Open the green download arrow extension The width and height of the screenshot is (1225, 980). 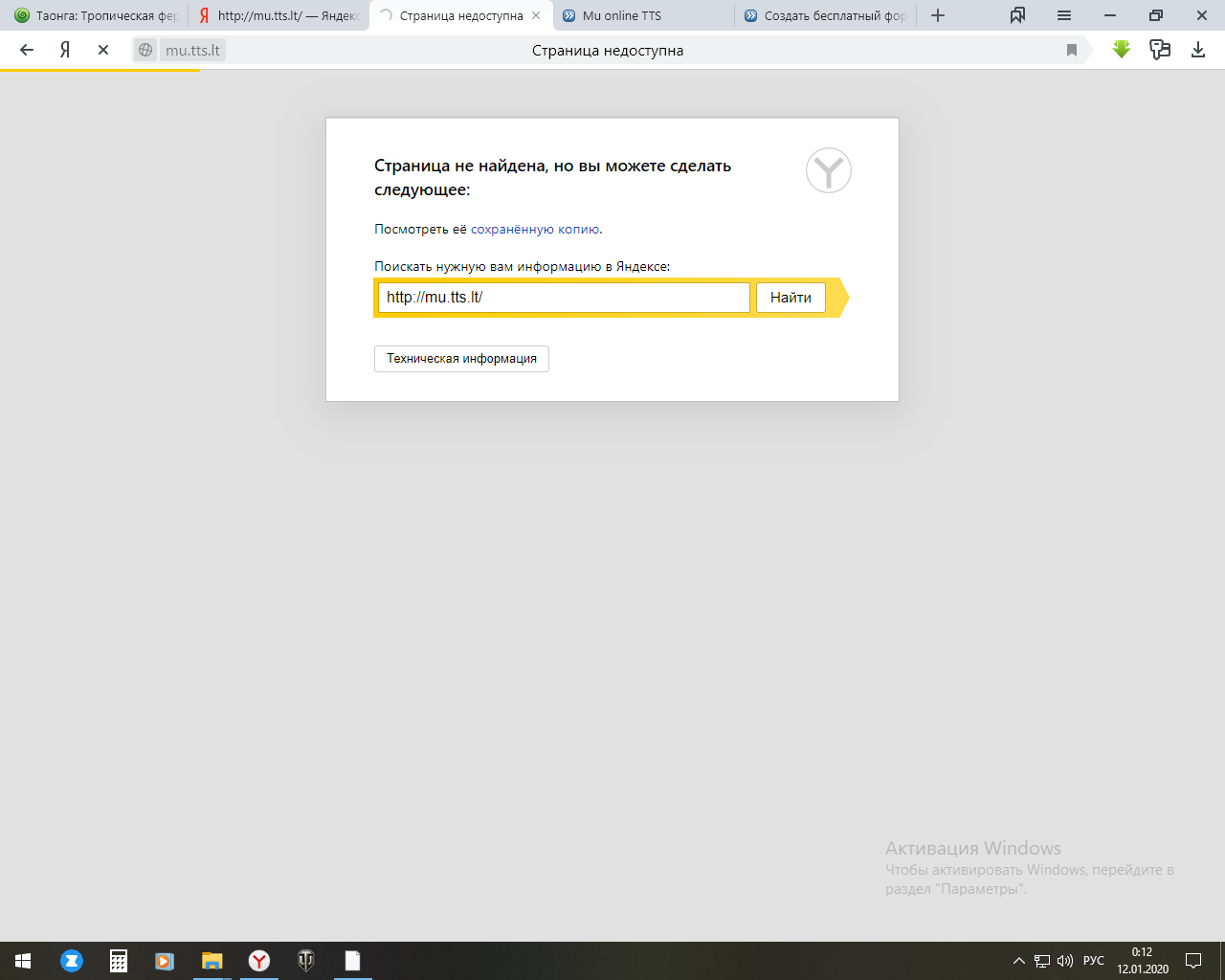click(1122, 50)
